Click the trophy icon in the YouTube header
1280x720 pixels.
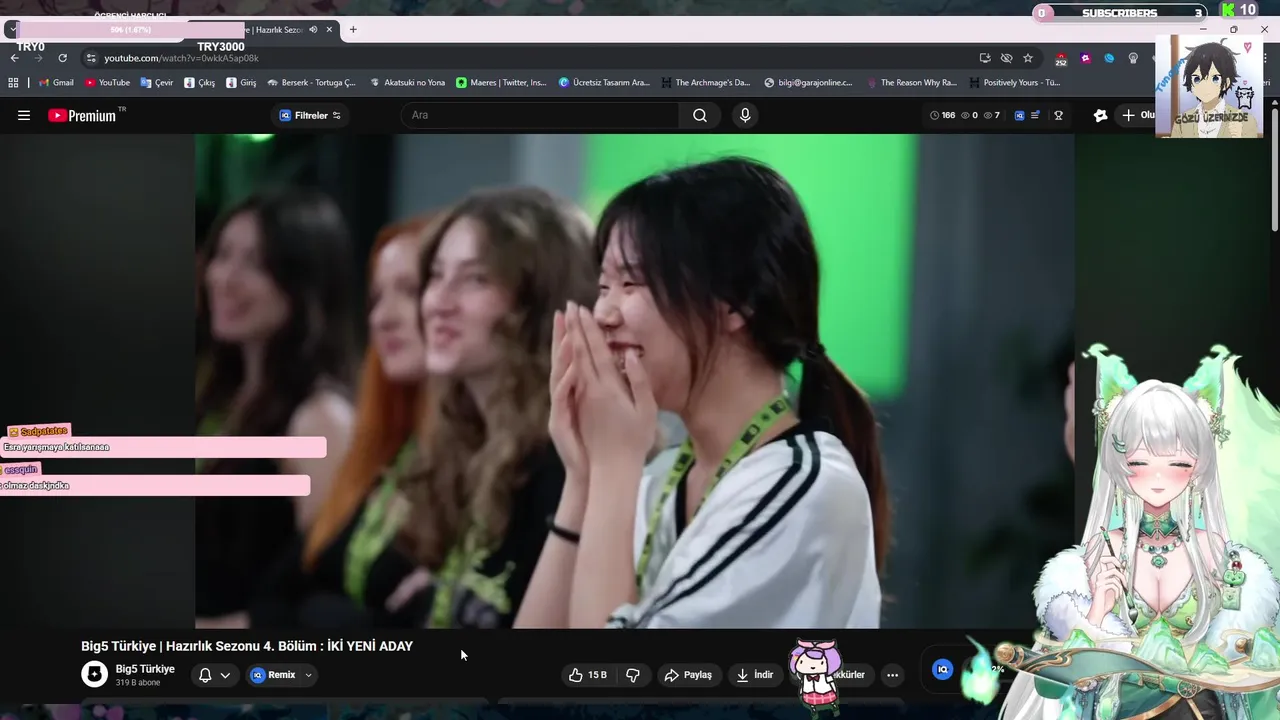pyautogui.click(x=1058, y=115)
